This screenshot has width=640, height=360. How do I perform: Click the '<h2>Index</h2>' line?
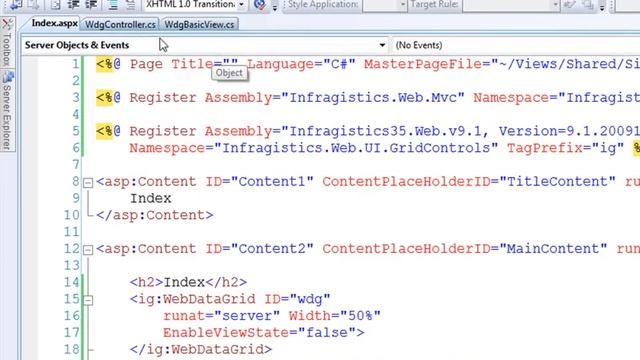[x=188, y=282]
